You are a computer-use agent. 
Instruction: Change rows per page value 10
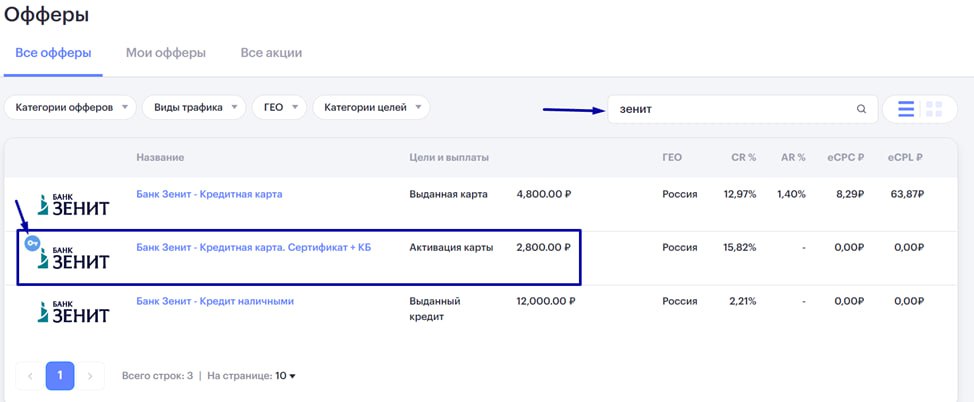click(285, 376)
